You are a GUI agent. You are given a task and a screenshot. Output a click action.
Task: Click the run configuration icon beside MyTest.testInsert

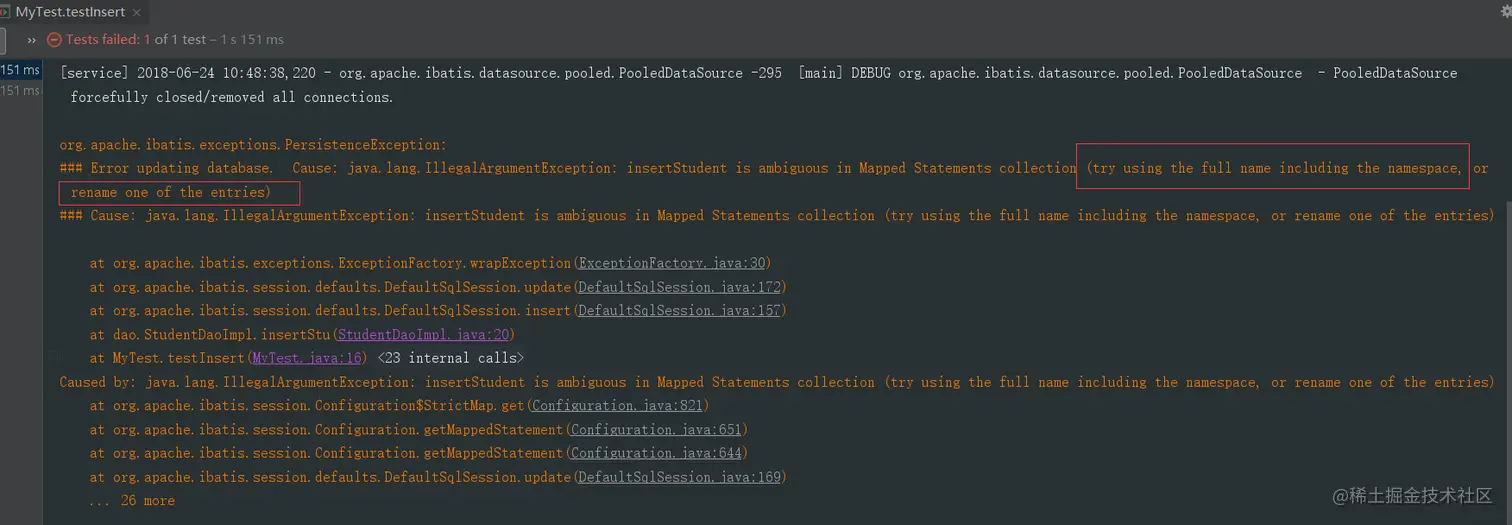point(5,12)
